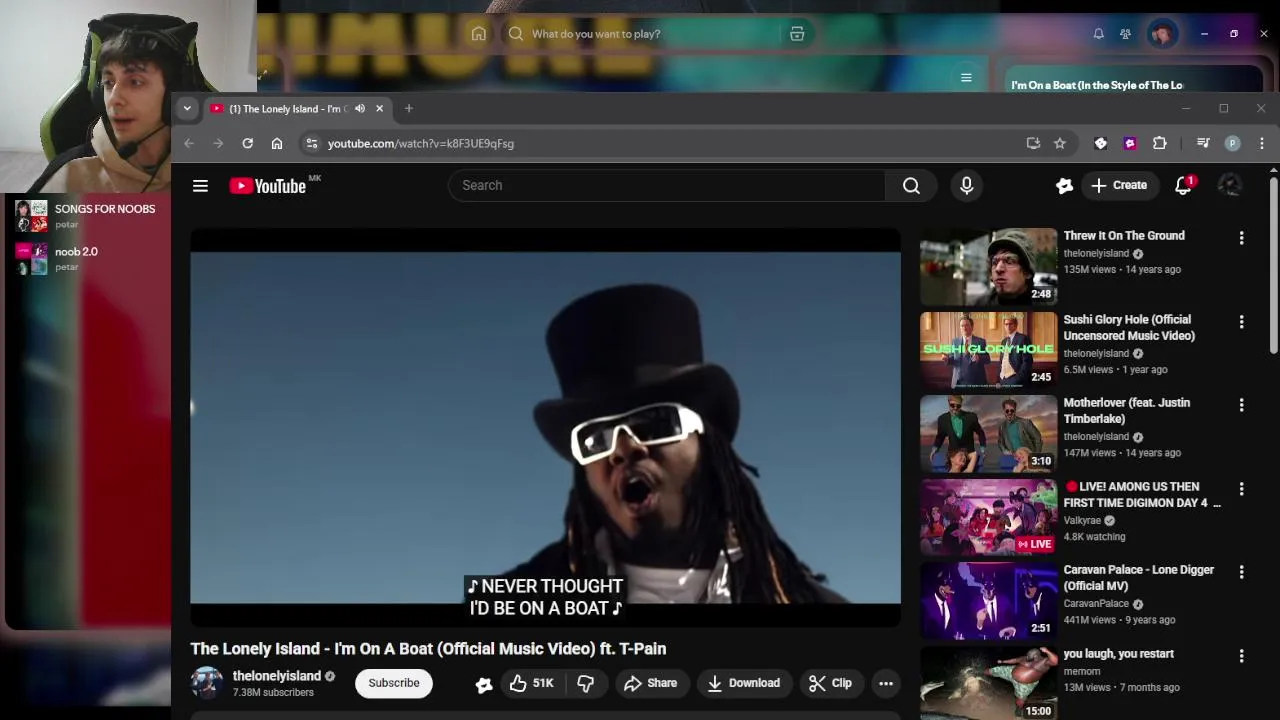Viewport: 1280px width, 720px height.
Task: Open thelonelyisland channel avatar
Action: pos(207,683)
